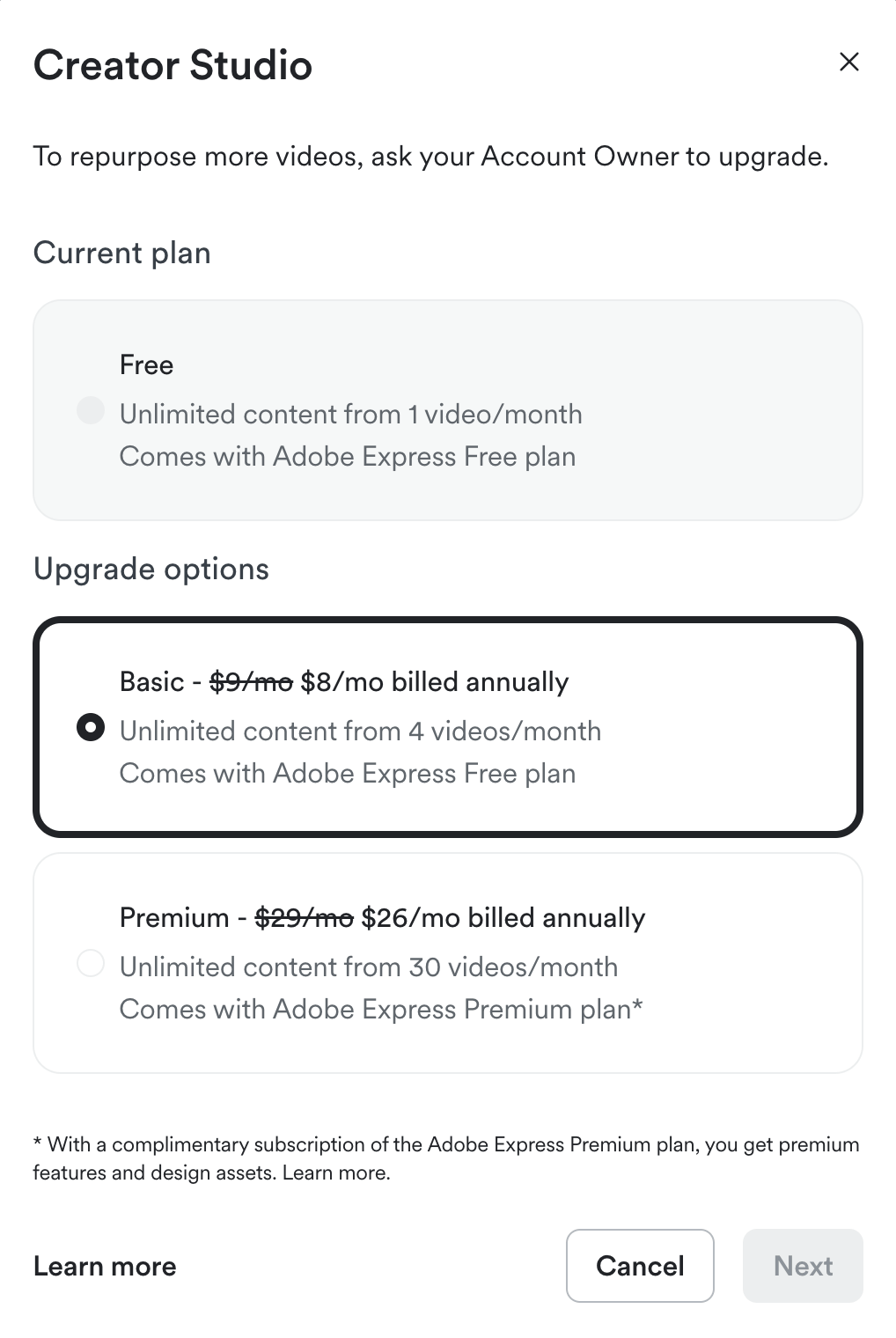Click the Upgrade options section heading
Viewport: 896px width, 1338px height.
pos(151,570)
